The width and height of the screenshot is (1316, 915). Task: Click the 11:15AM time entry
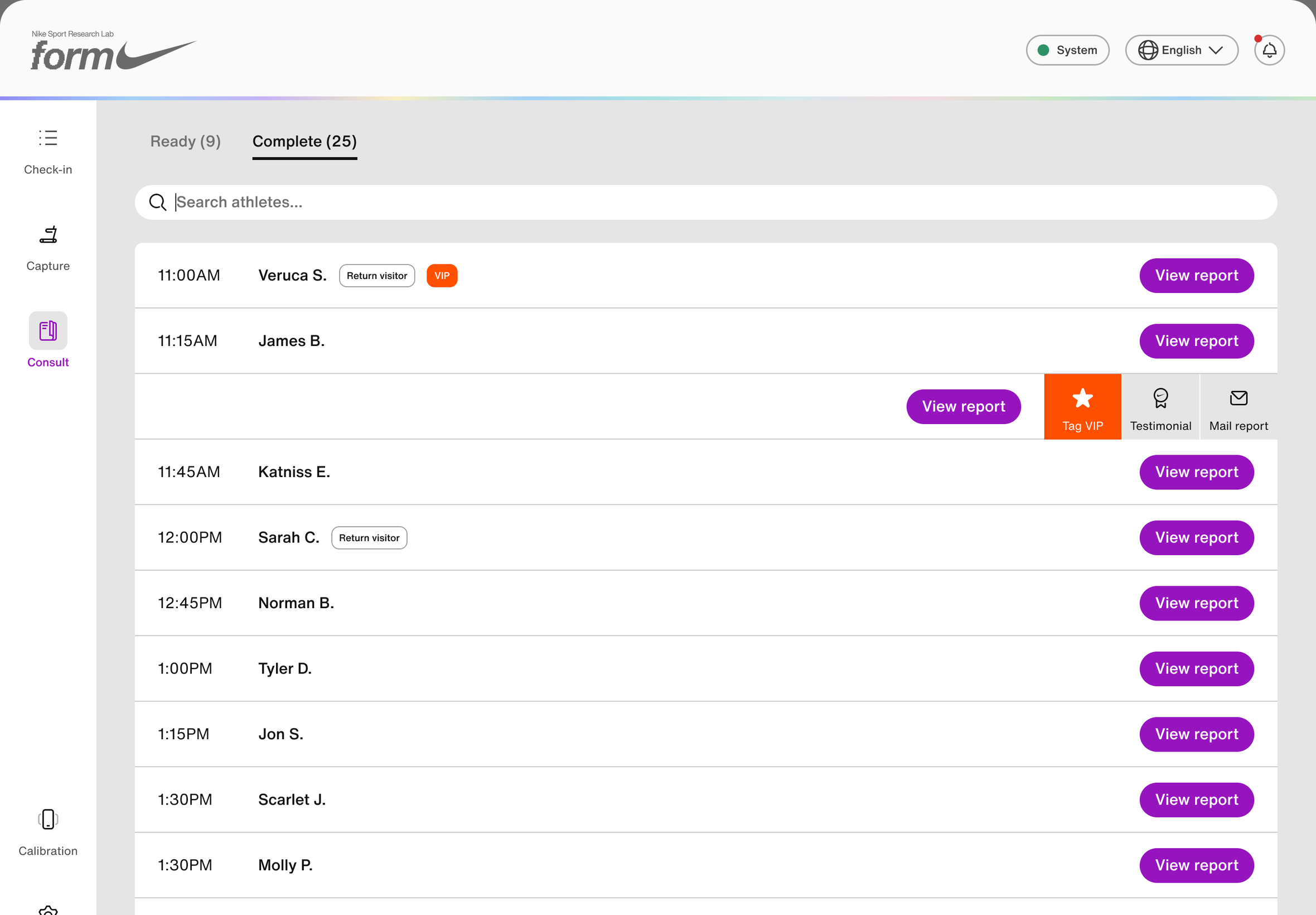coord(187,341)
